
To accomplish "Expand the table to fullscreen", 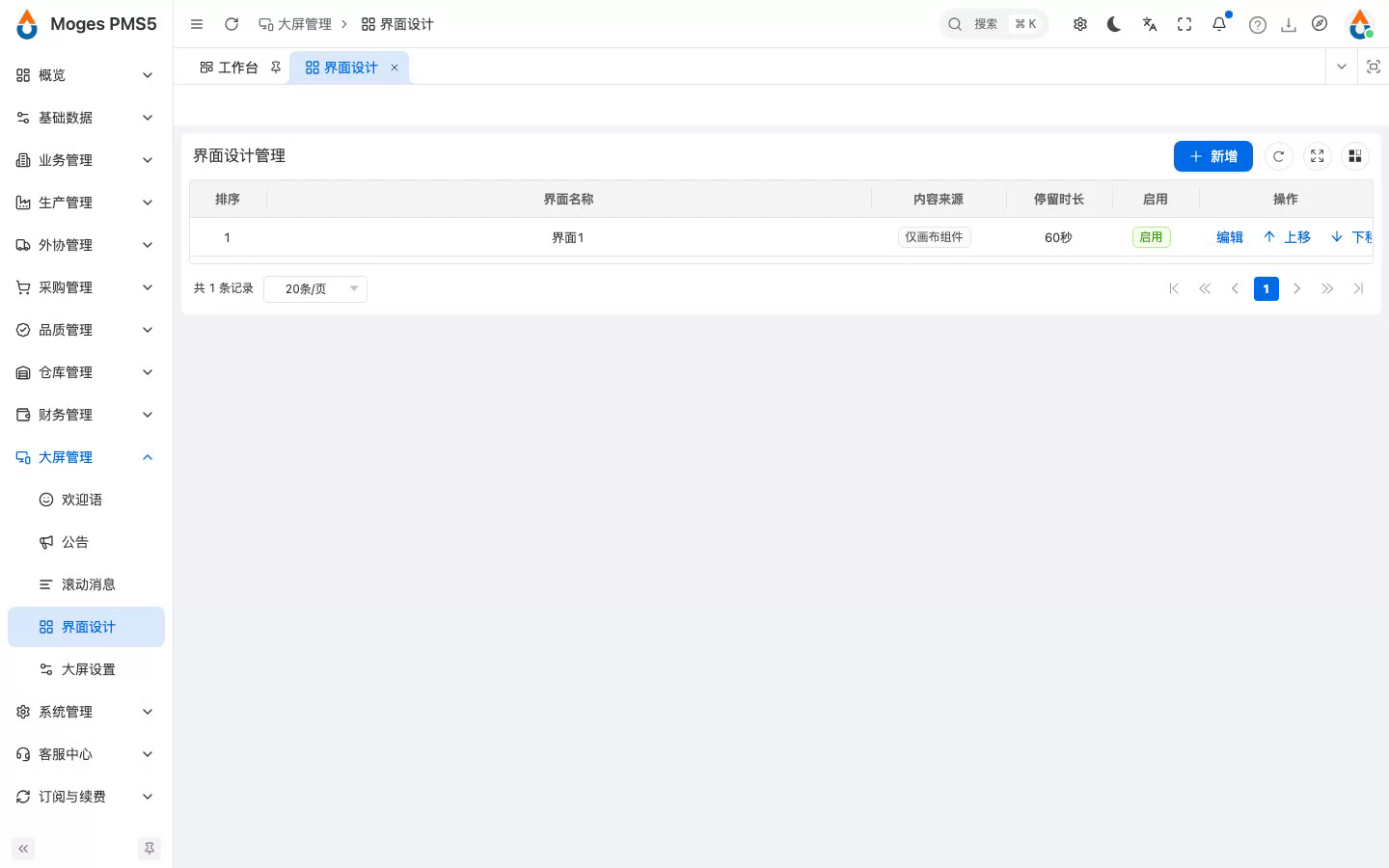I will click(1317, 156).
